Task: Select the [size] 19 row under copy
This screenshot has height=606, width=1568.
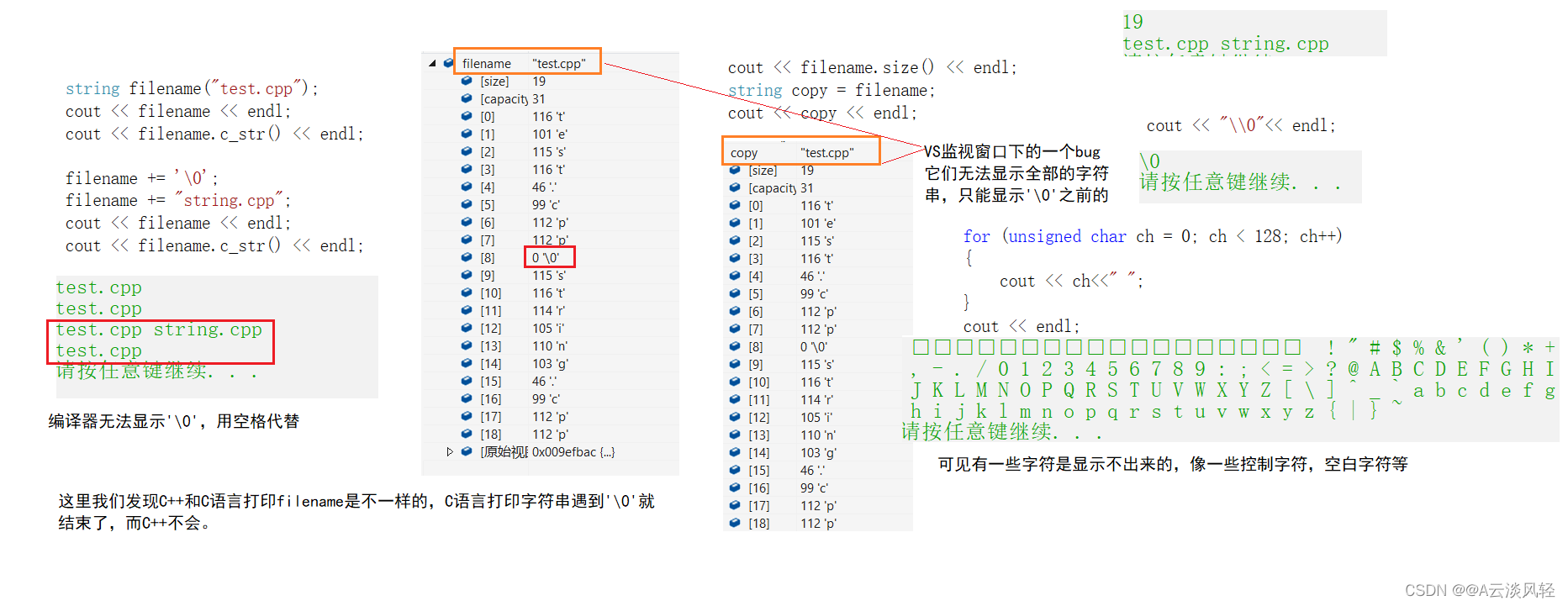Action: click(x=820, y=171)
